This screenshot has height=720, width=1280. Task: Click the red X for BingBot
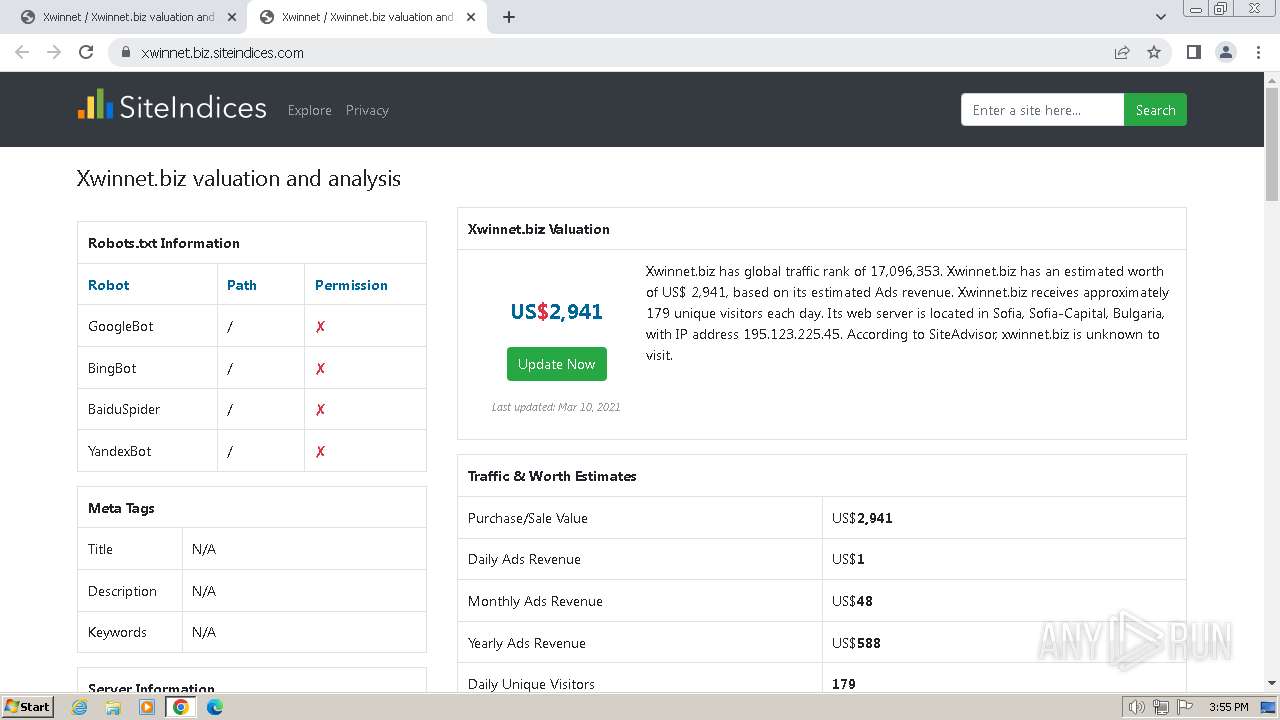pos(321,368)
